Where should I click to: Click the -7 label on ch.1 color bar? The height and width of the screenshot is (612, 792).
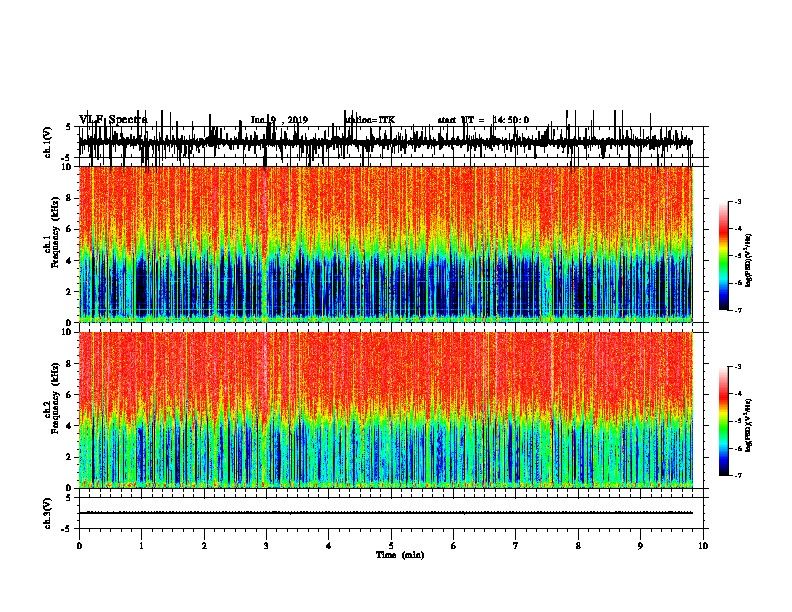[x=738, y=310]
